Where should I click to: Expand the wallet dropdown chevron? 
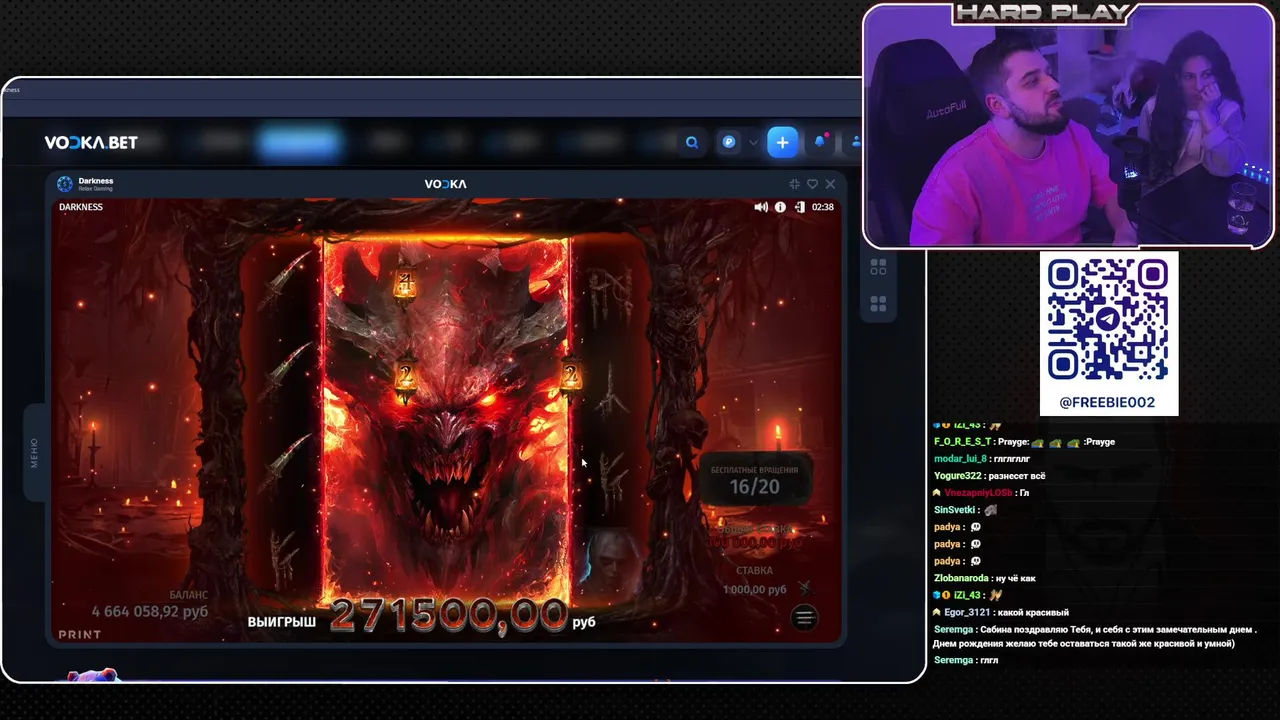pyautogui.click(x=753, y=143)
